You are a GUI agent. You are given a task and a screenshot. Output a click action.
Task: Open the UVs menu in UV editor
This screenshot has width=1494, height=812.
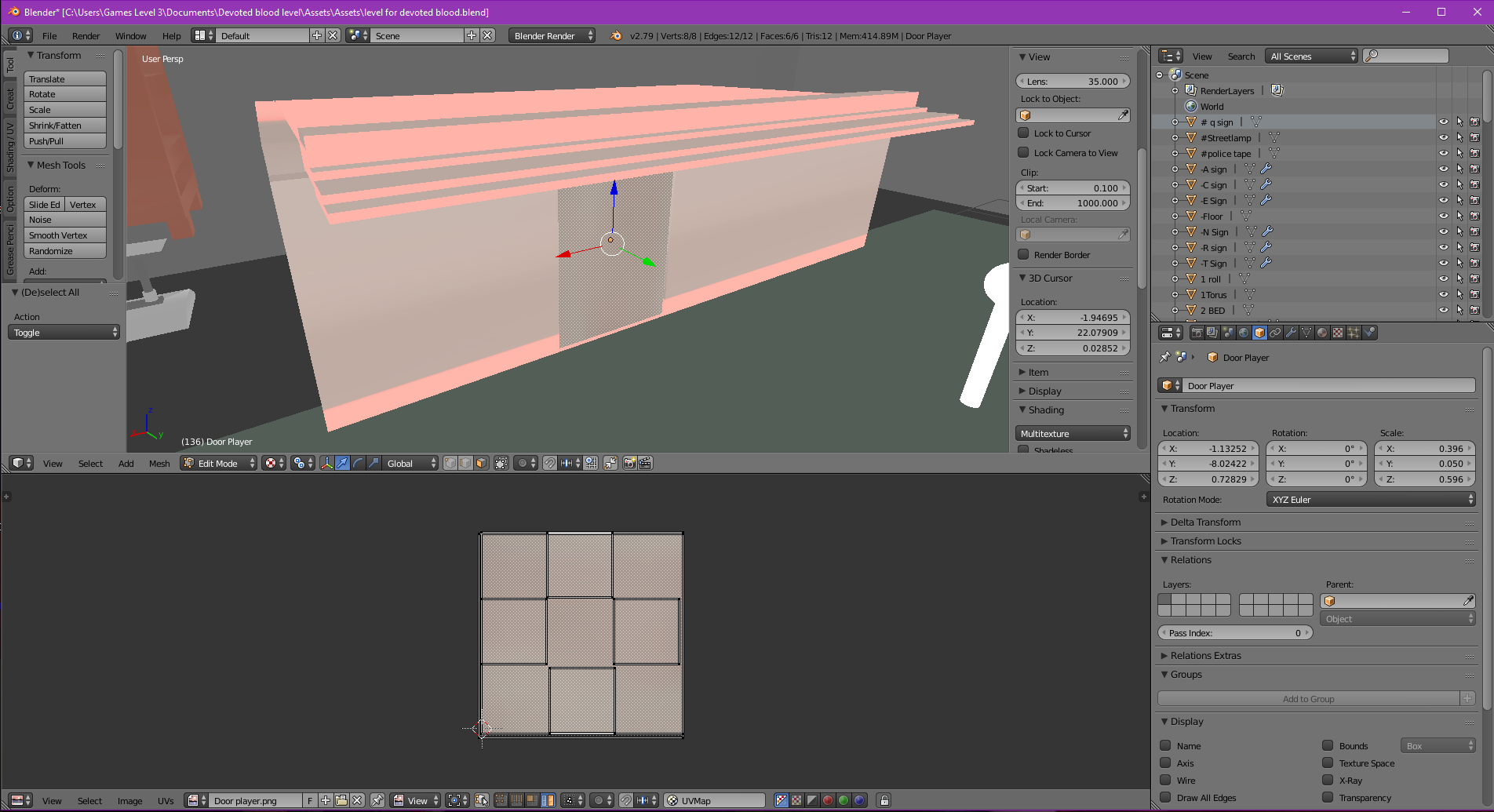[165, 801]
